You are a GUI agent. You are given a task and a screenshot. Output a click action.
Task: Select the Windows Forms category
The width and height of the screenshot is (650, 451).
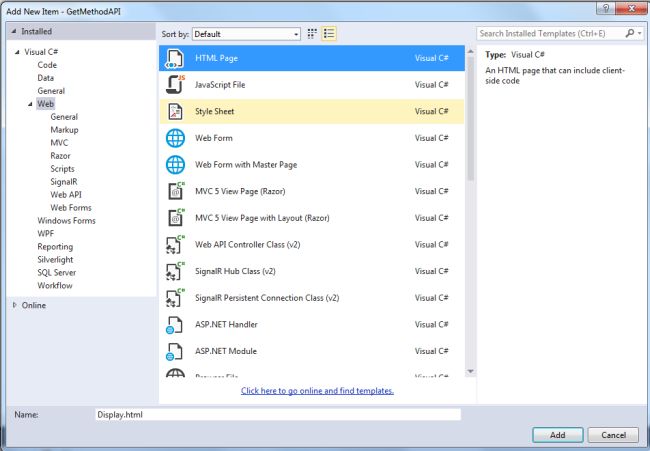pos(66,221)
